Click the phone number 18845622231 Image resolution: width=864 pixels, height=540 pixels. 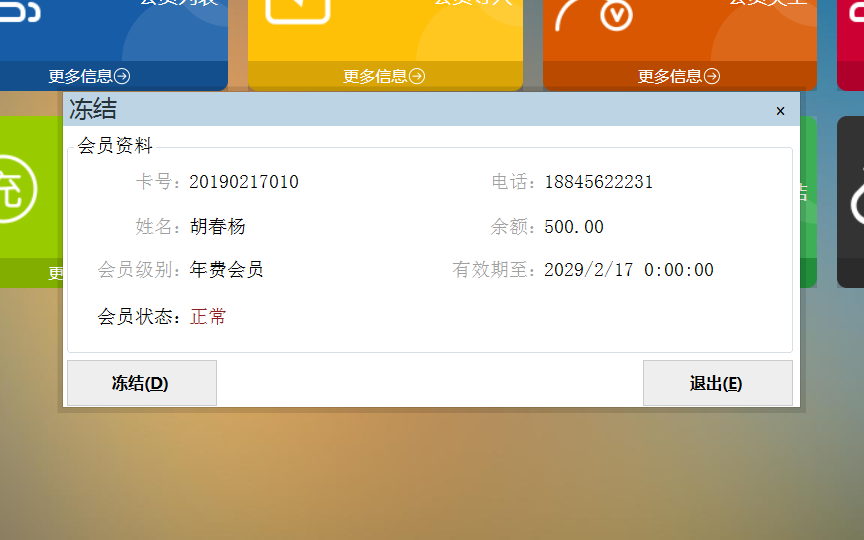tap(598, 182)
